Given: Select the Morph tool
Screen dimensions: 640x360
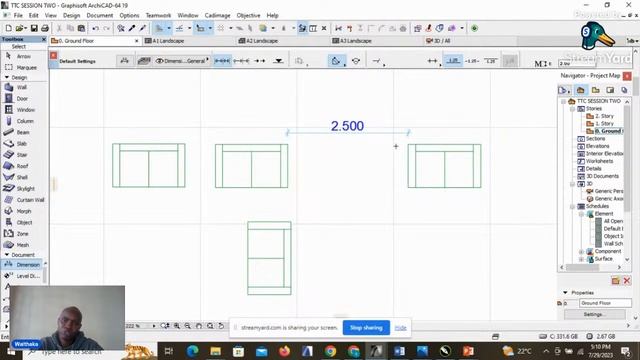Looking at the screenshot, I should [23, 211].
